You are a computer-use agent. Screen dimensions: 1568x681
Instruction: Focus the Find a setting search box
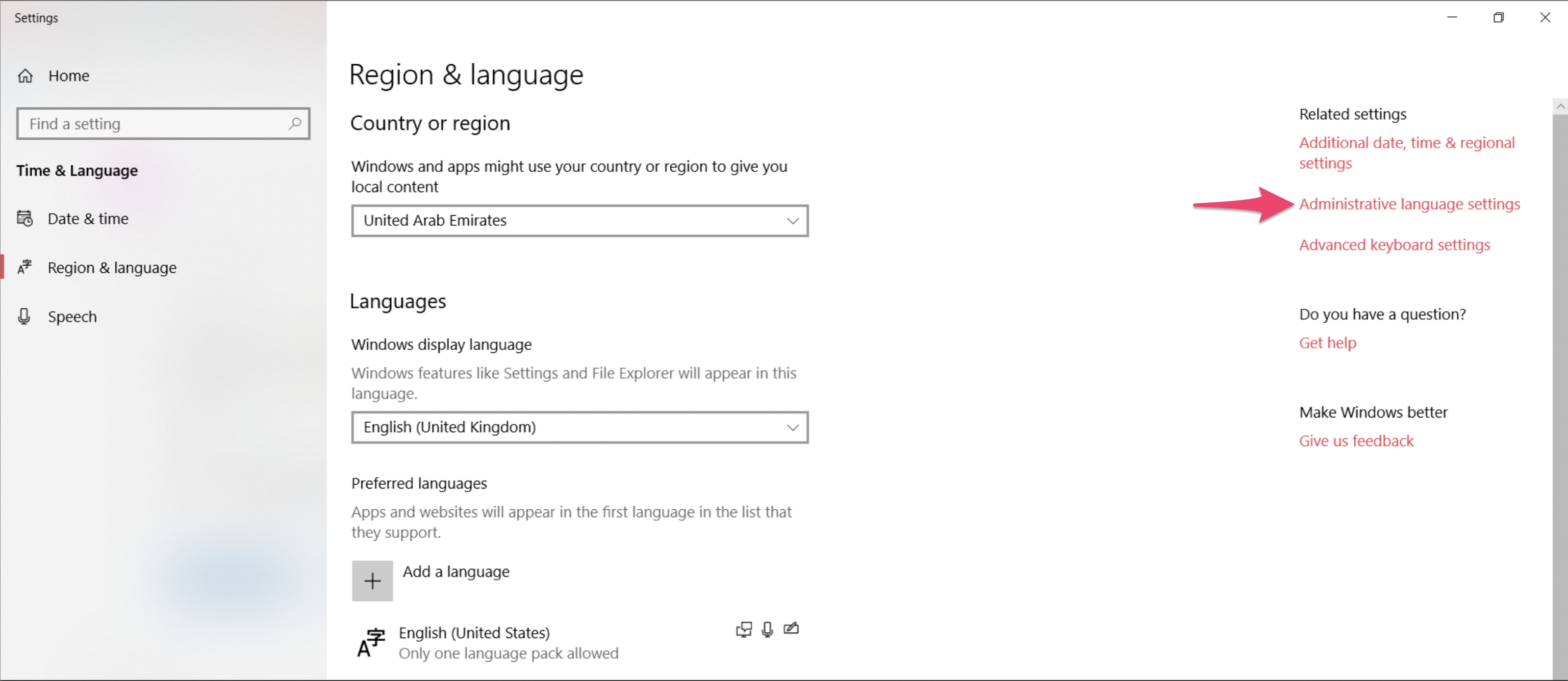[x=163, y=123]
